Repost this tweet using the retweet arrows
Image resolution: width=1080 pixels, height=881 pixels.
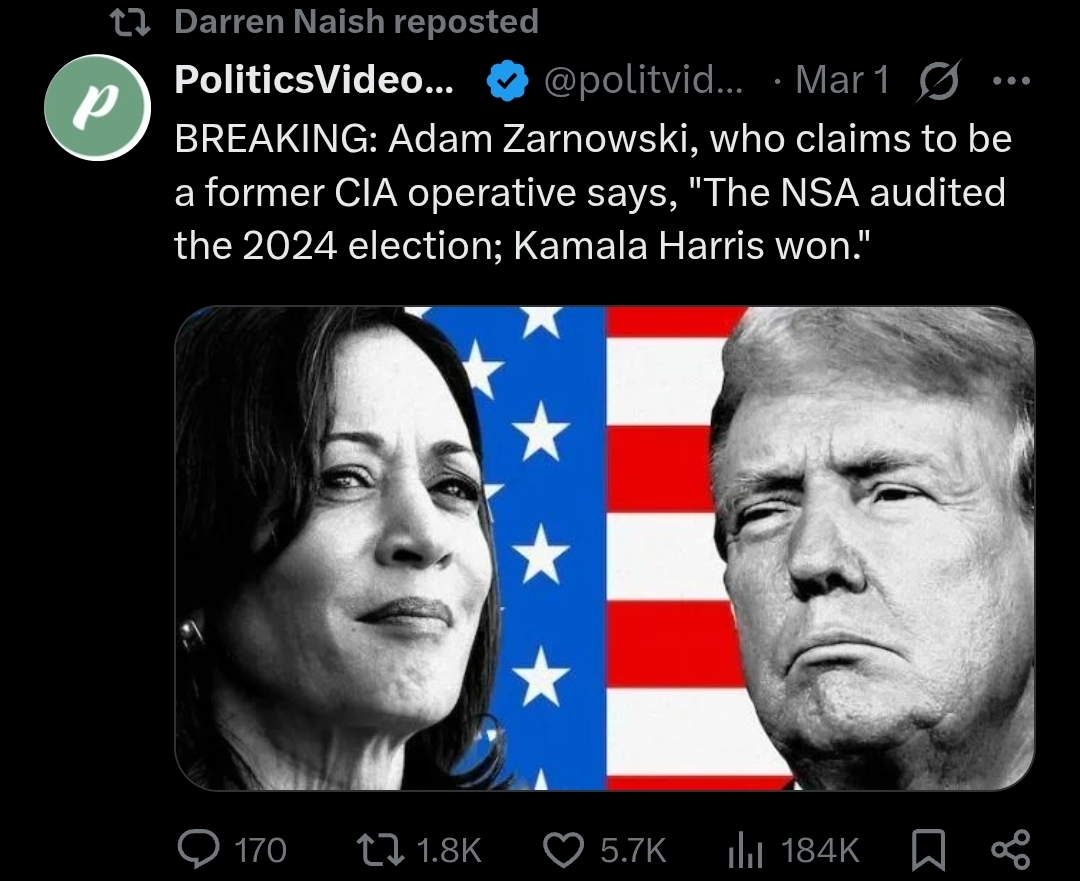(x=380, y=849)
